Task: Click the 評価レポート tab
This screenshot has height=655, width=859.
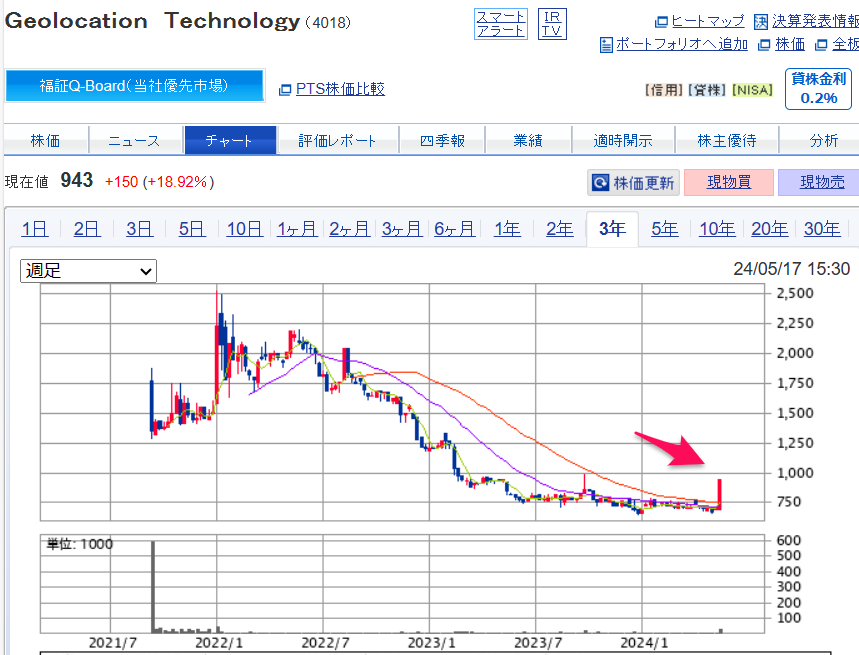Action: tap(337, 141)
